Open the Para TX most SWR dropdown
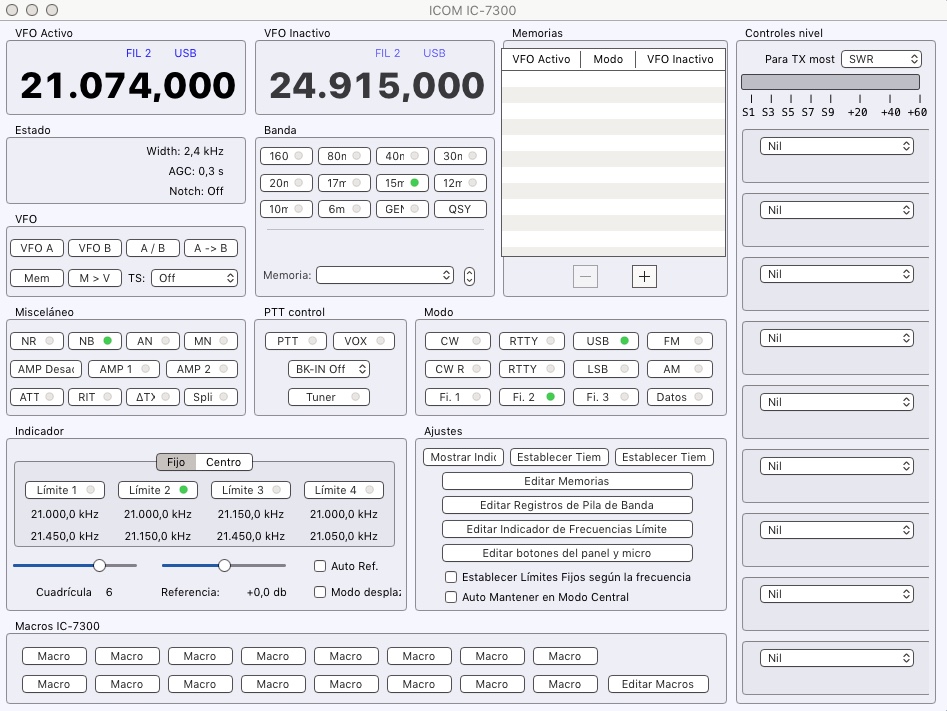This screenshot has width=947, height=711. [x=881, y=59]
